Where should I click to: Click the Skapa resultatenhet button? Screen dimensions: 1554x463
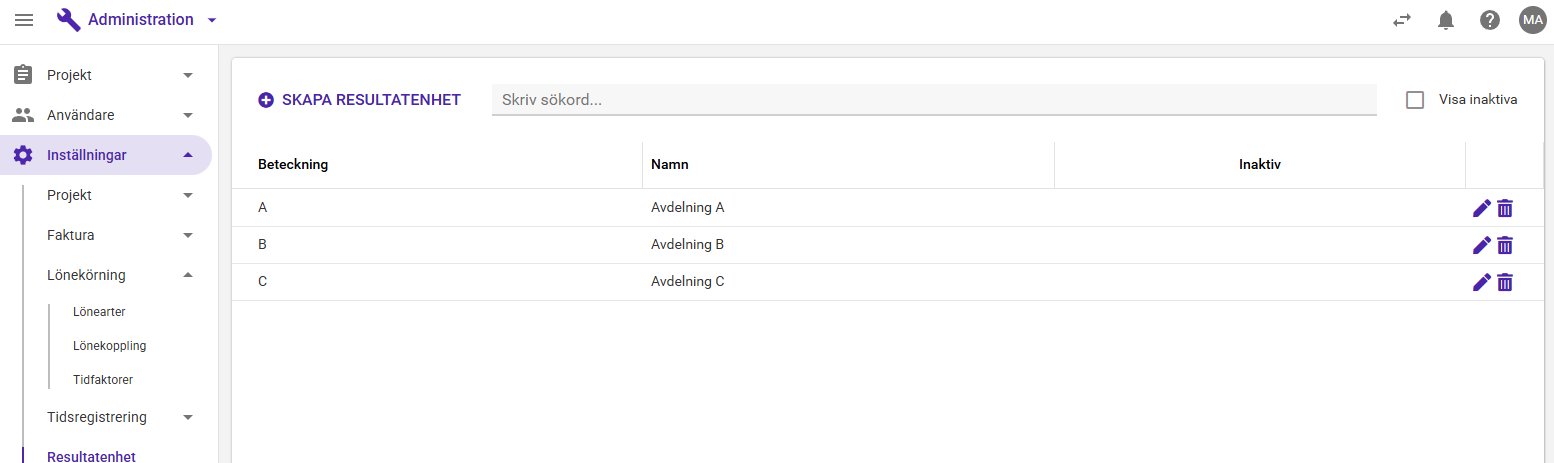point(360,100)
